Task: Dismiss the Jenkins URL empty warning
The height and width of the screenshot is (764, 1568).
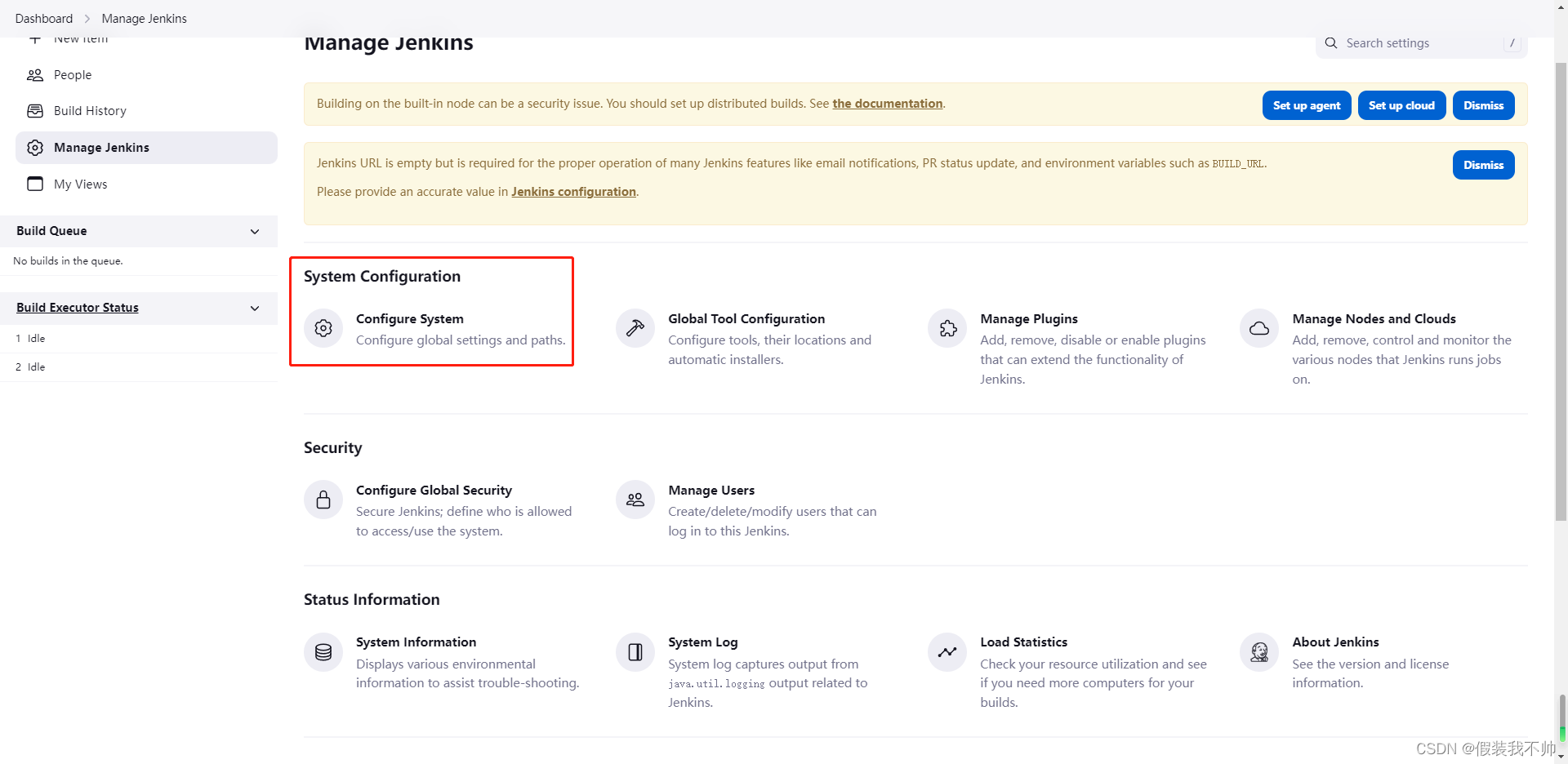Action: [x=1483, y=165]
